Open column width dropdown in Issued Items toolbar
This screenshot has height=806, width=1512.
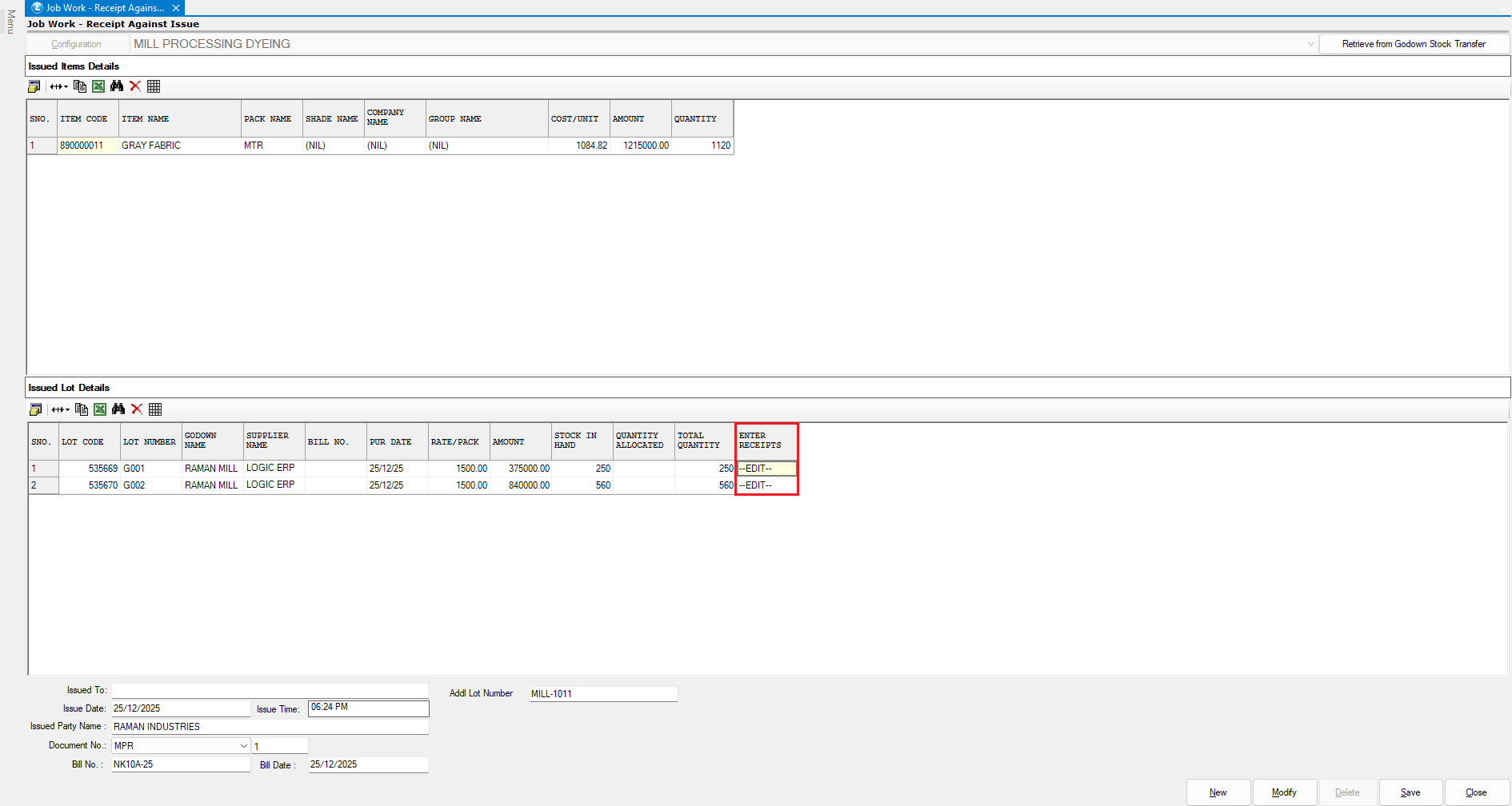pos(59,86)
